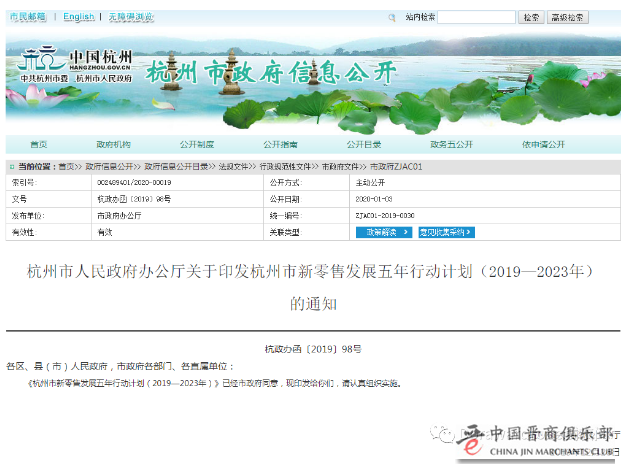Go to the 首页 navigation tab

point(38,145)
